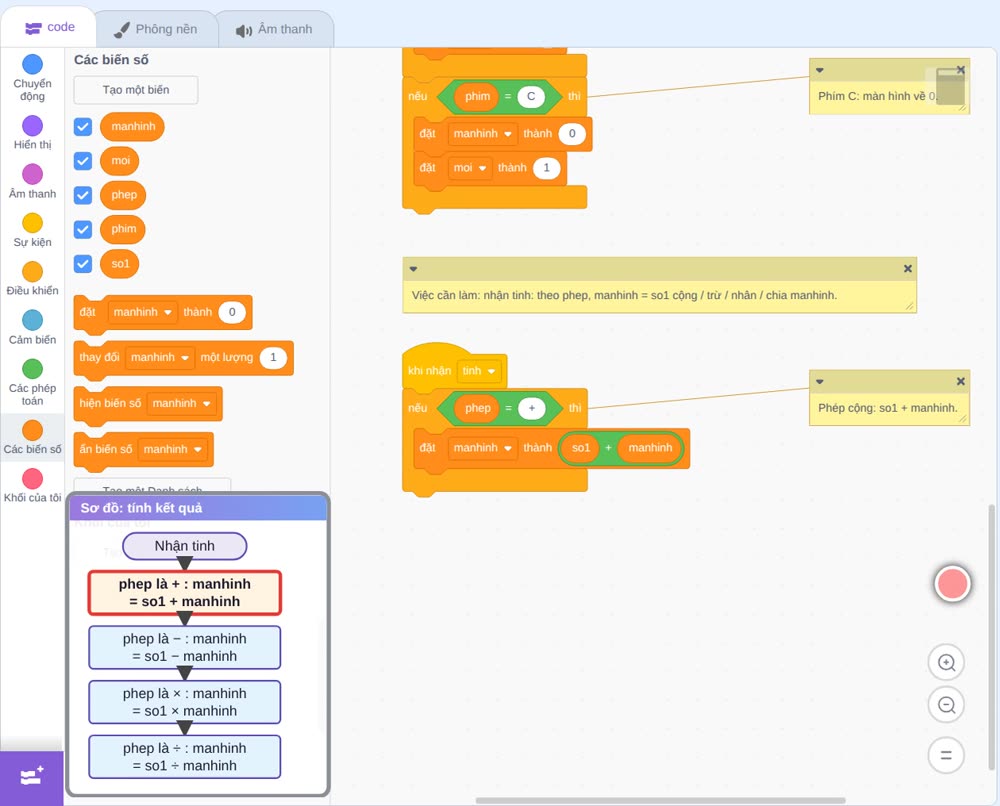
Task: Click the red record button
Action: [952, 583]
